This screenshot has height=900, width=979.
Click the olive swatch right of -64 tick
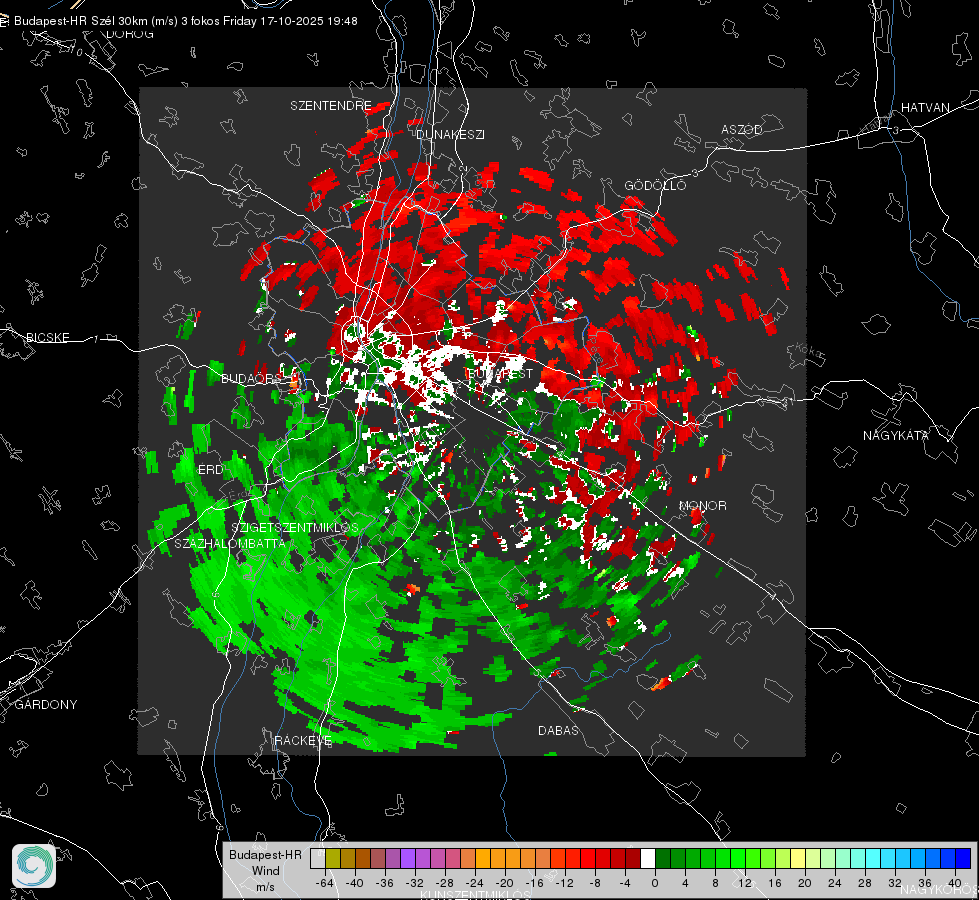pyautogui.click(x=333, y=858)
